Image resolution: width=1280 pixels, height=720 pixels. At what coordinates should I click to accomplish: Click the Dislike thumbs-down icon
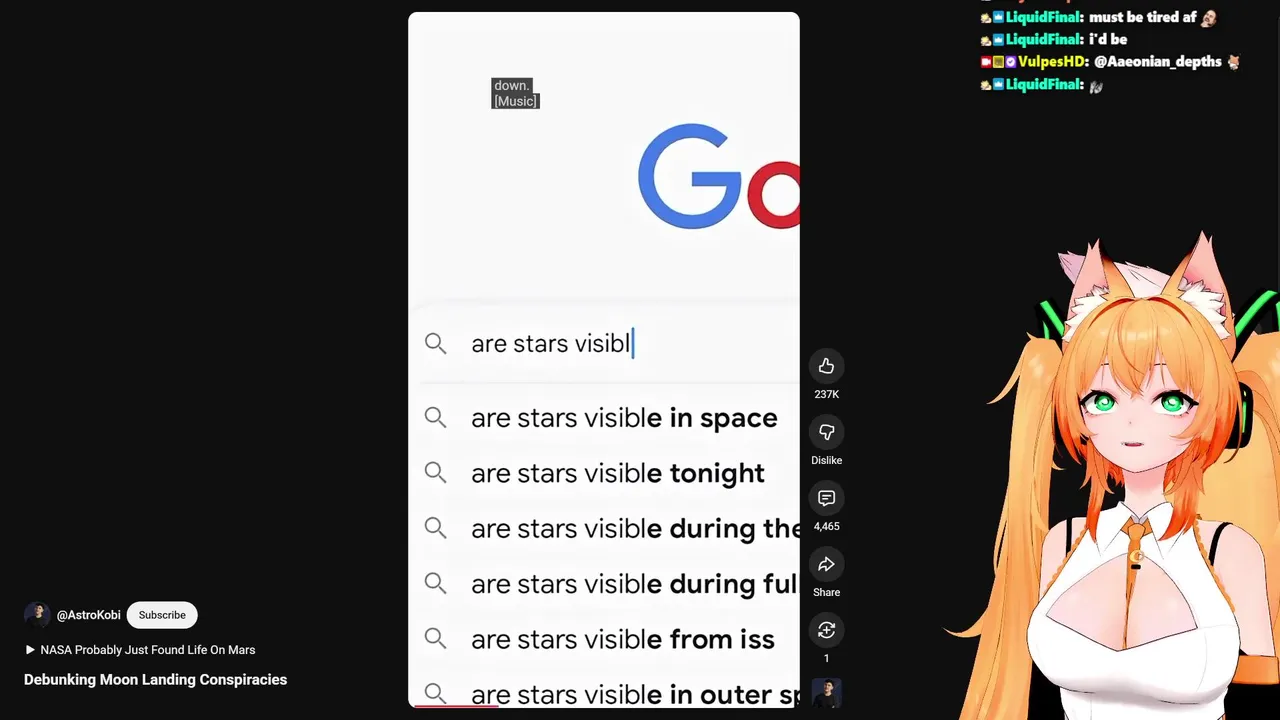826,432
